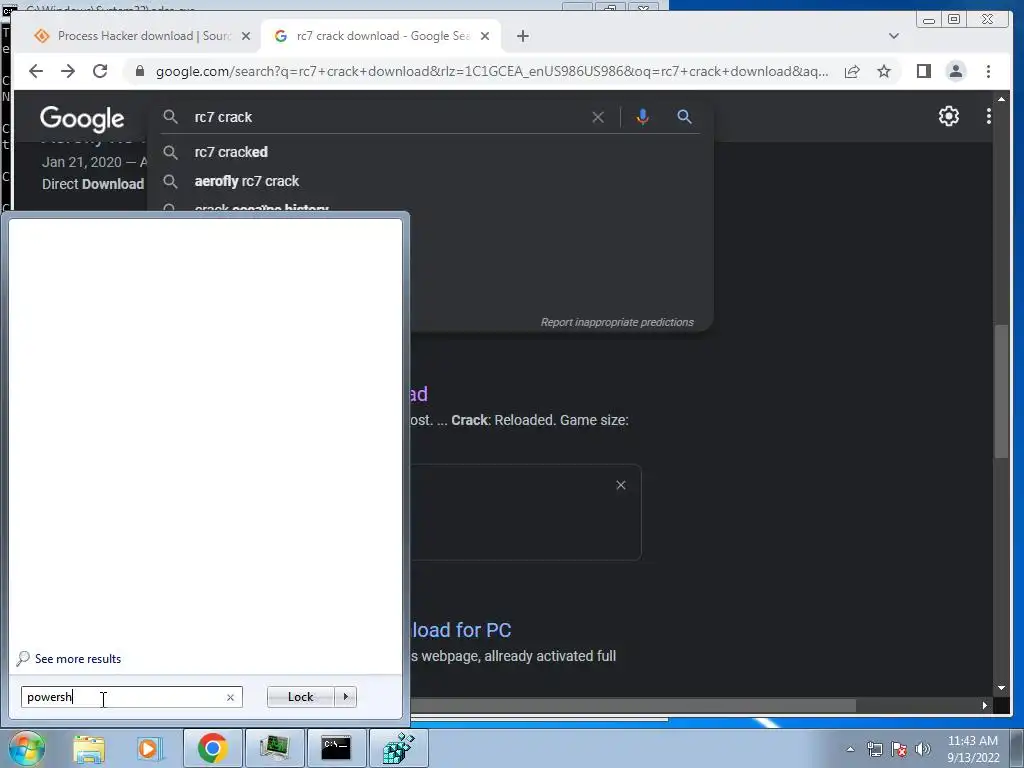Image resolution: width=1024 pixels, height=768 pixels.
Task: Switch to the Command Prompt taskbar item
Action: [336, 748]
